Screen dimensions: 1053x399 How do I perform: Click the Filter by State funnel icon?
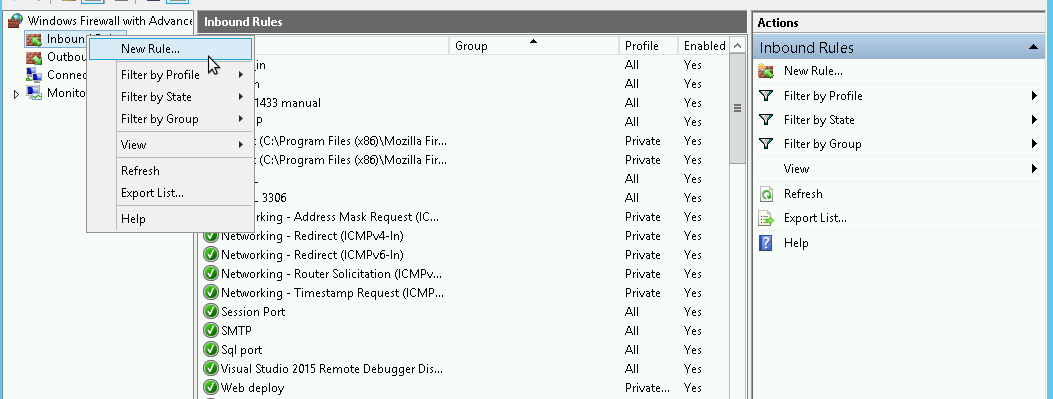click(766, 120)
